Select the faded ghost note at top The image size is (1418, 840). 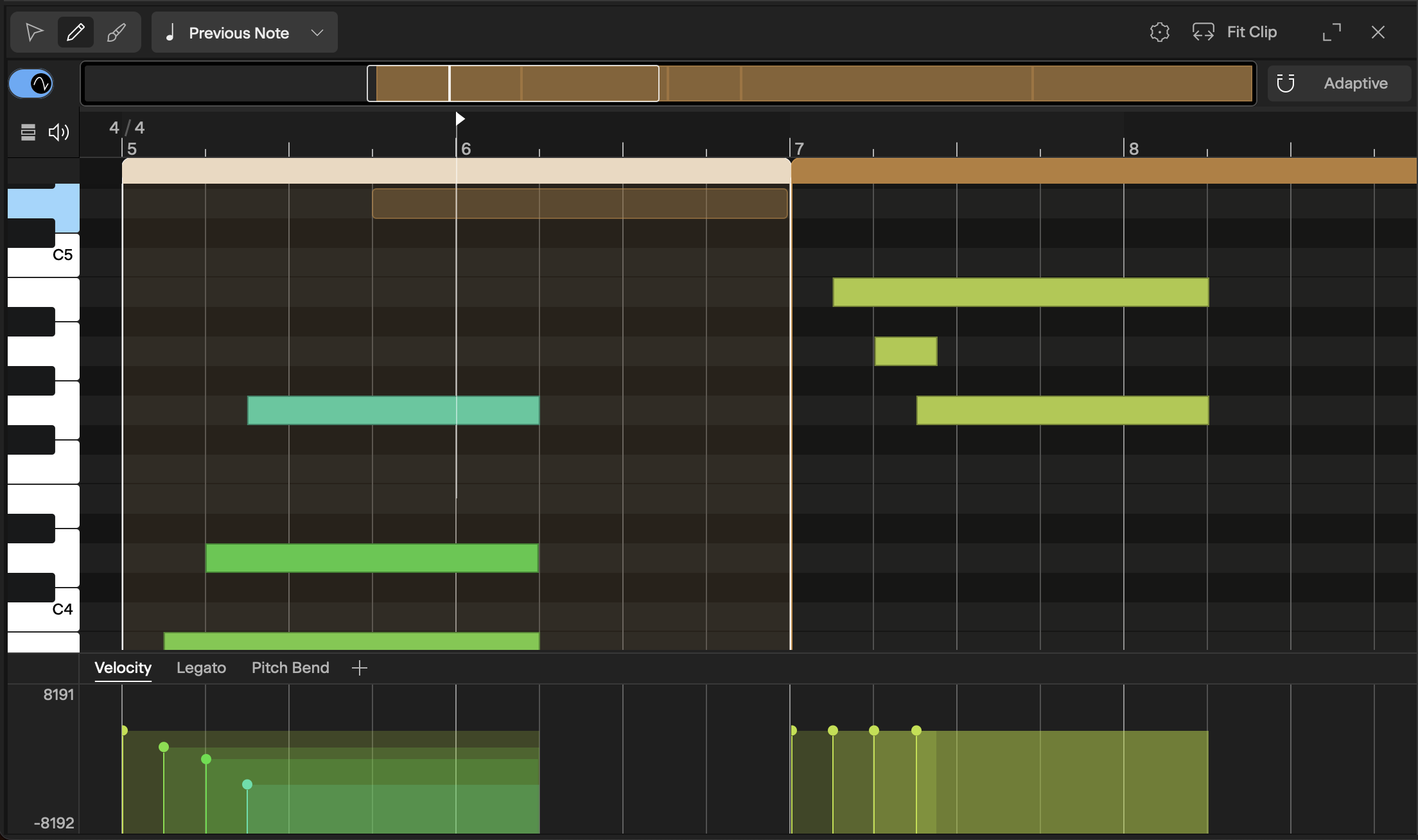pyautogui.click(x=580, y=204)
